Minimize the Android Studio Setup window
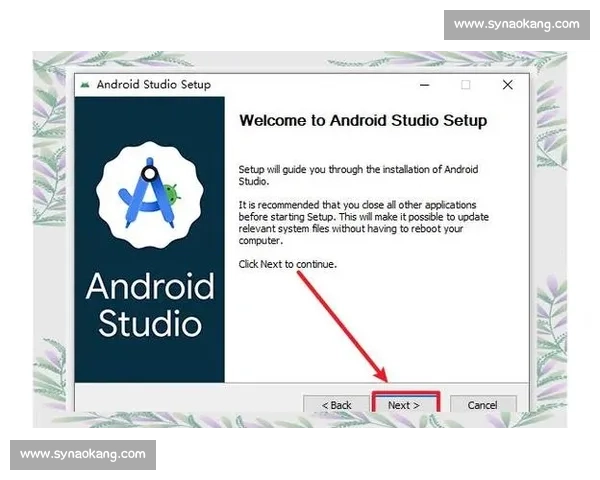 click(x=424, y=85)
